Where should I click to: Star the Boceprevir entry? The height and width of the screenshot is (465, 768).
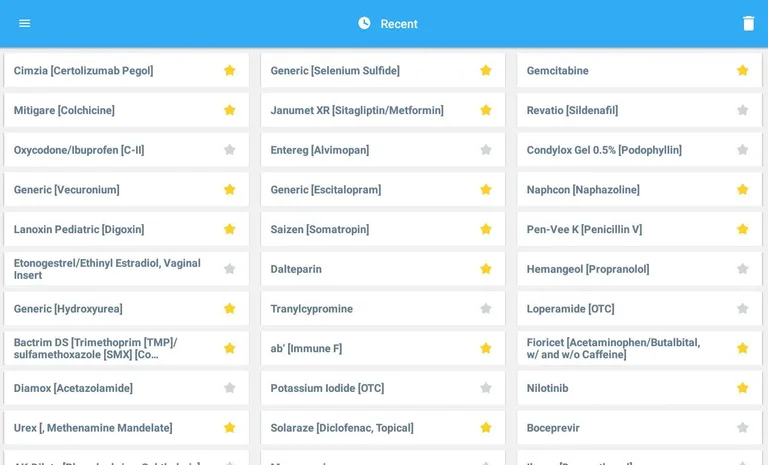pos(743,428)
